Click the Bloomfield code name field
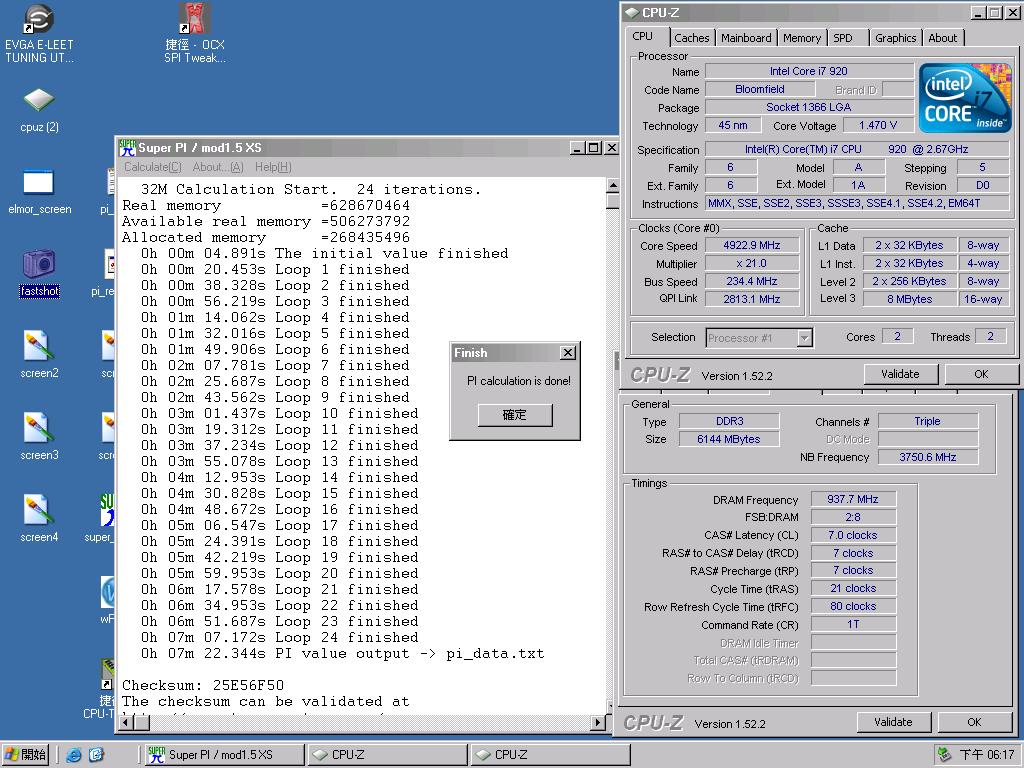Image resolution: width=1024 pixels, height=768 pixels. click(x=760, y=89)
